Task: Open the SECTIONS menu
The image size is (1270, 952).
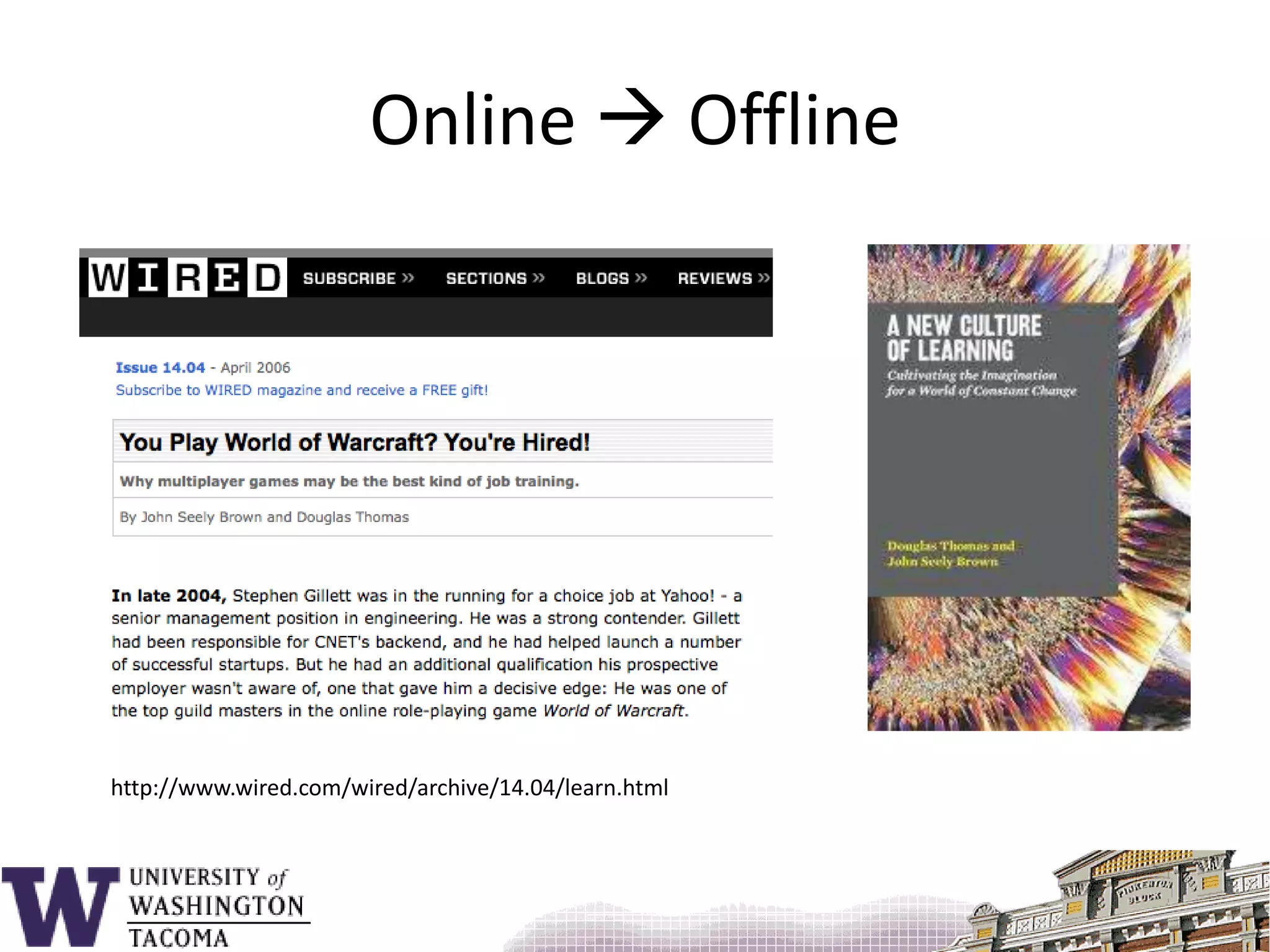Action: (495, 278)
